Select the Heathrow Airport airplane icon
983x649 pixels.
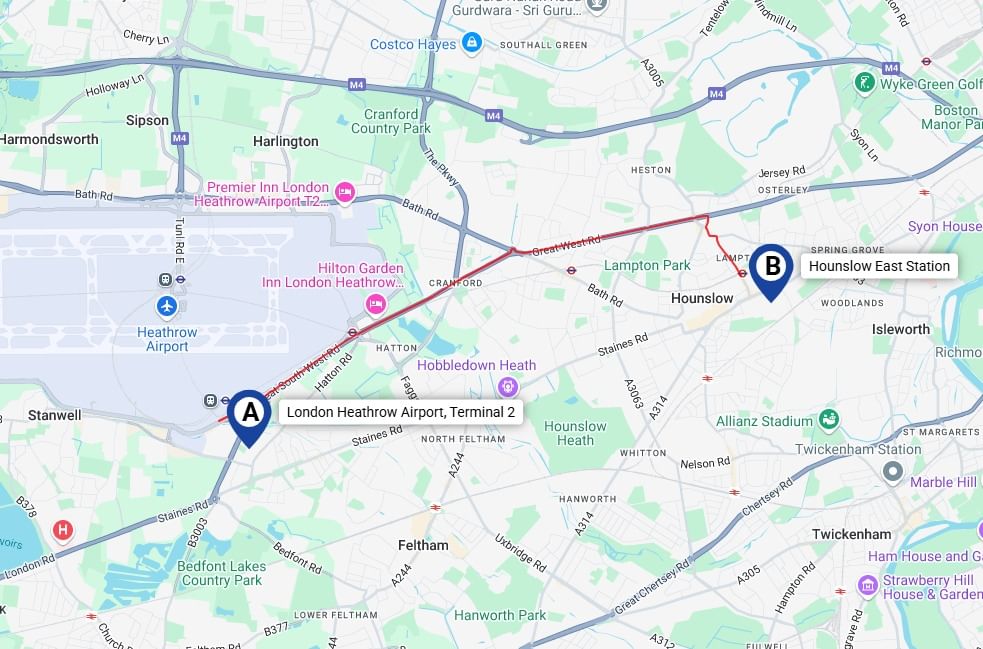[x=167, y=307]
